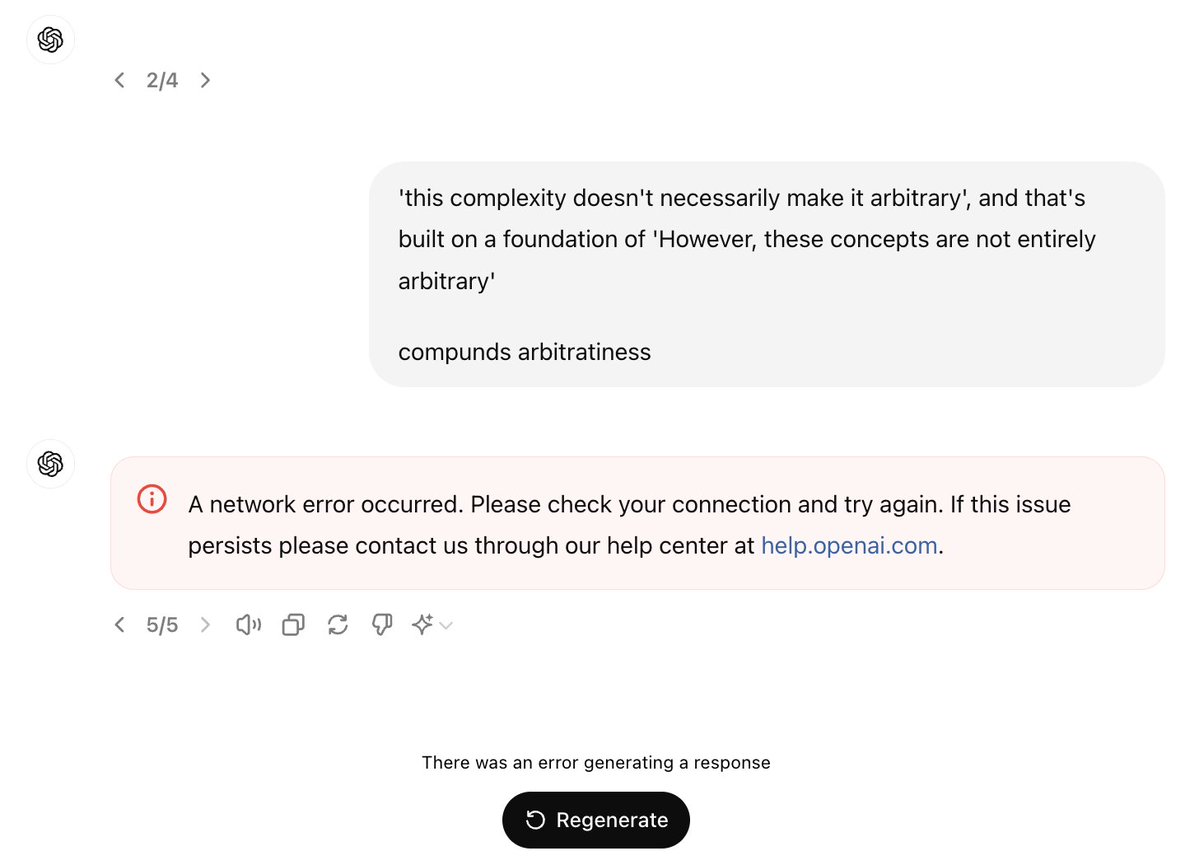Click the 'A network error occurred' banner text
The image size is (1199, 865).
(x=629, y=504)
